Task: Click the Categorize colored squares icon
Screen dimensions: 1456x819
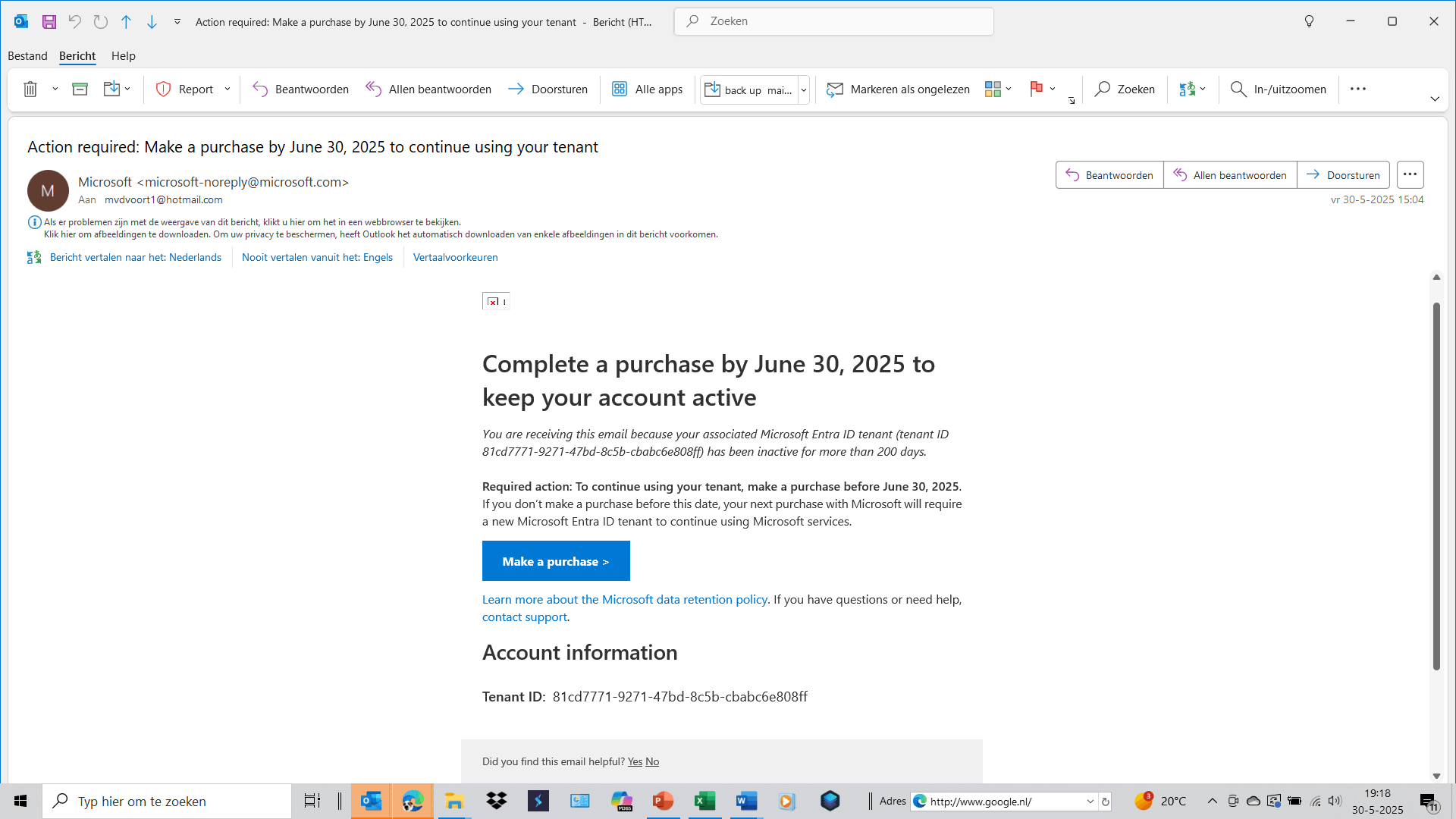Action: tap(993, 89)
